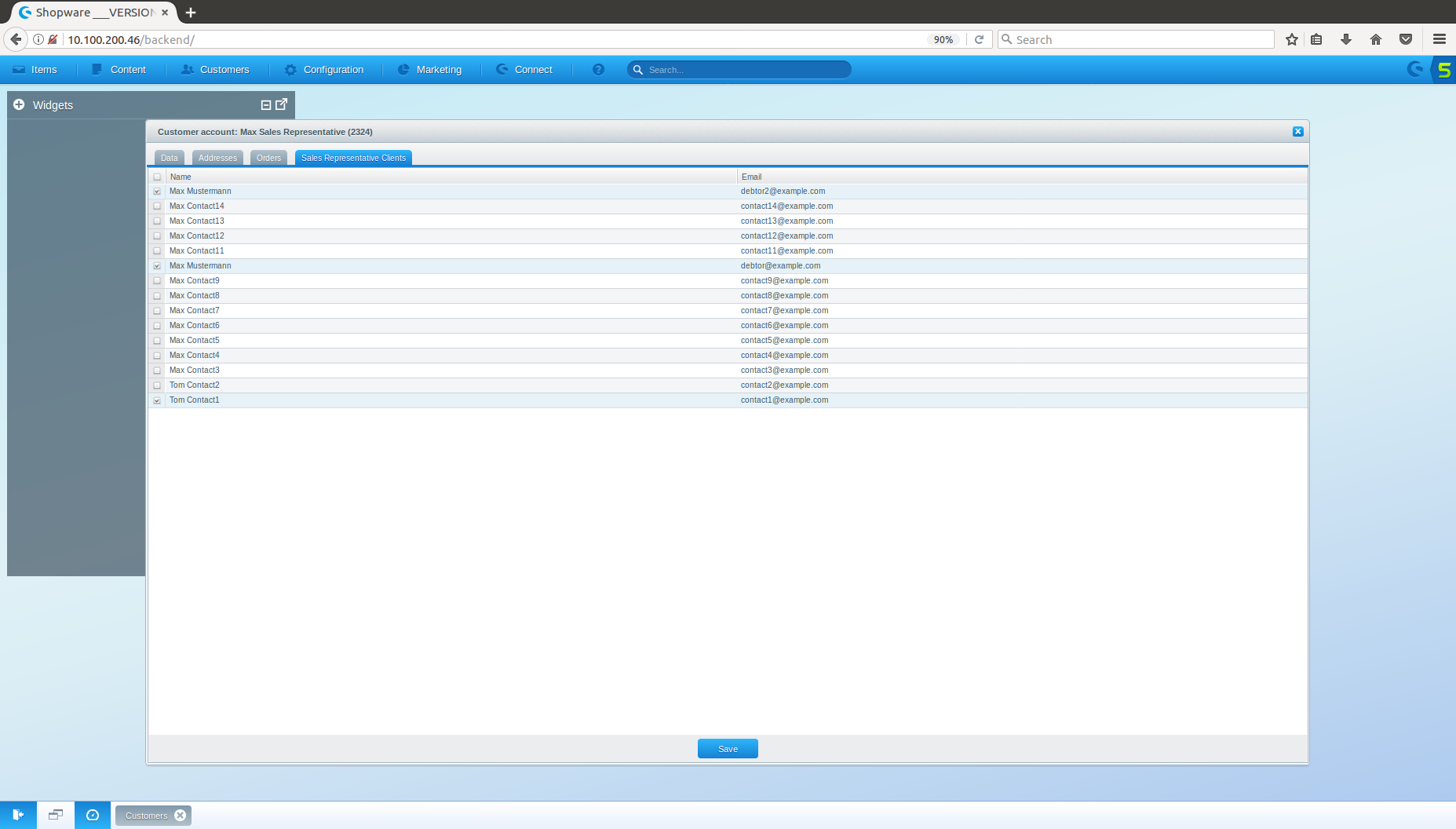This screenshot has width=1456, height=829.
Task: Close the Customers taskbar item
Action: (181, 815)
